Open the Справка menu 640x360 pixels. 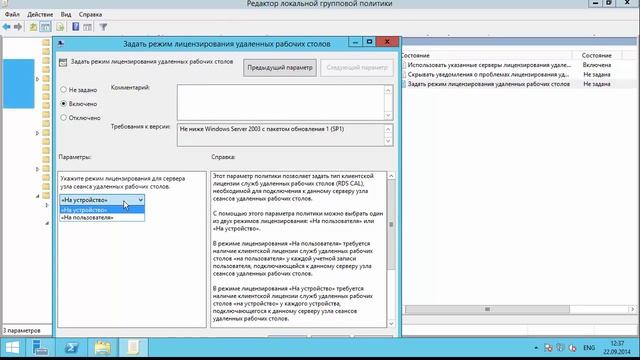[x=90, y=14]
